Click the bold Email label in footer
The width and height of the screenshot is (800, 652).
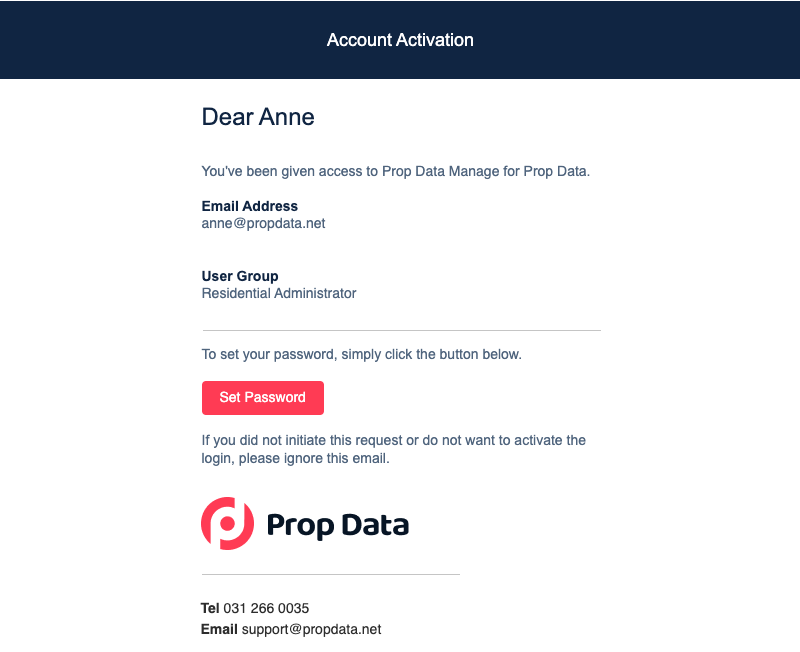coord(219,630)
